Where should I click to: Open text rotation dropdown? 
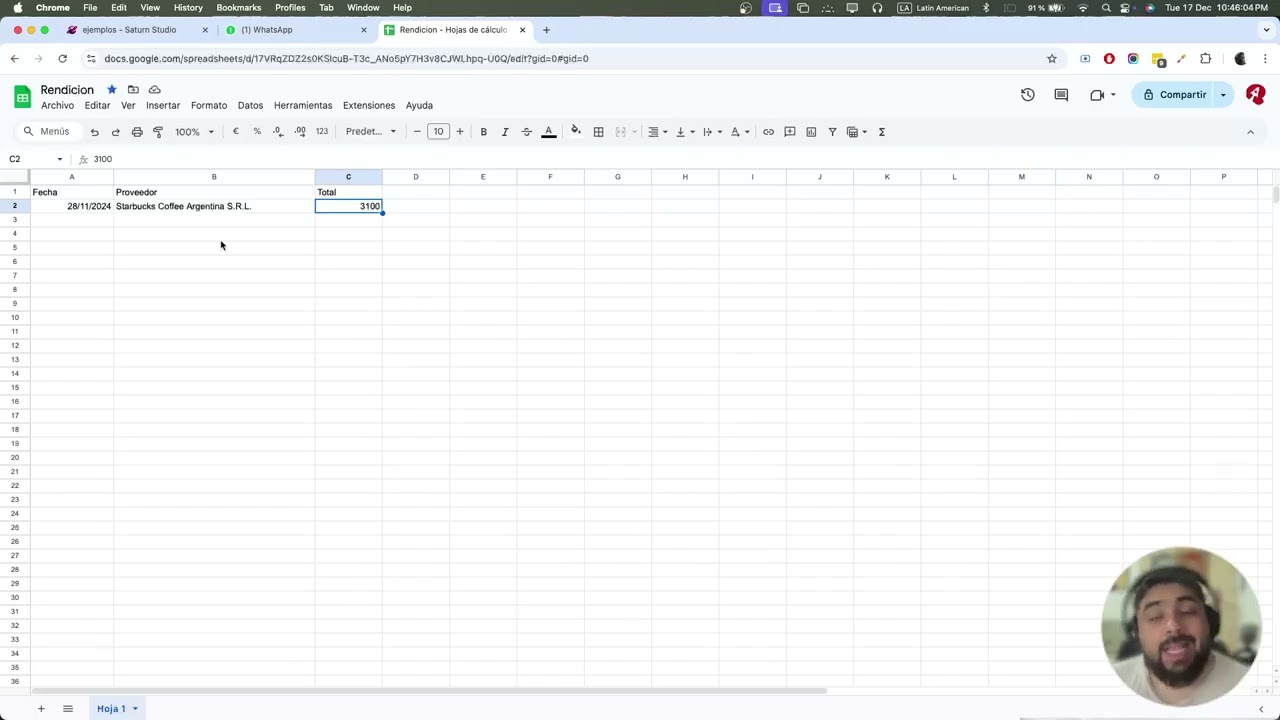tap(740, 132)
